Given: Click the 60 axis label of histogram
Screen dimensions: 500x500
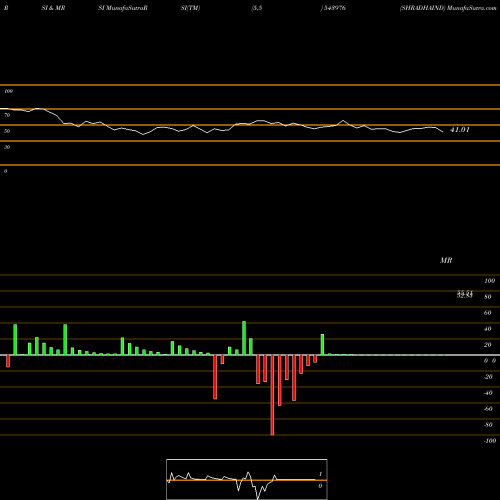Looking at the screenshot, I should (x=487, y=313).
